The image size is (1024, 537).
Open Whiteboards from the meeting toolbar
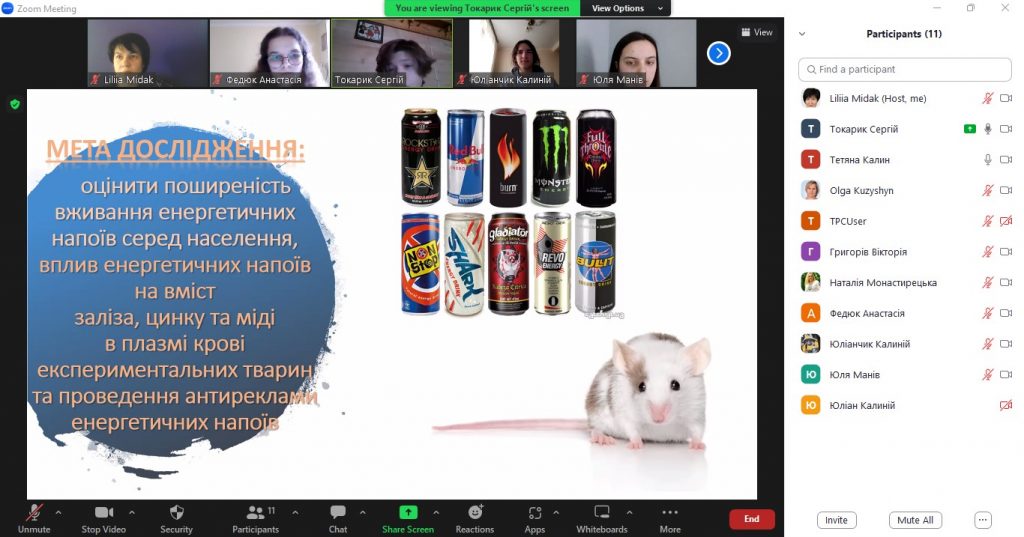(x=602, y=513)
